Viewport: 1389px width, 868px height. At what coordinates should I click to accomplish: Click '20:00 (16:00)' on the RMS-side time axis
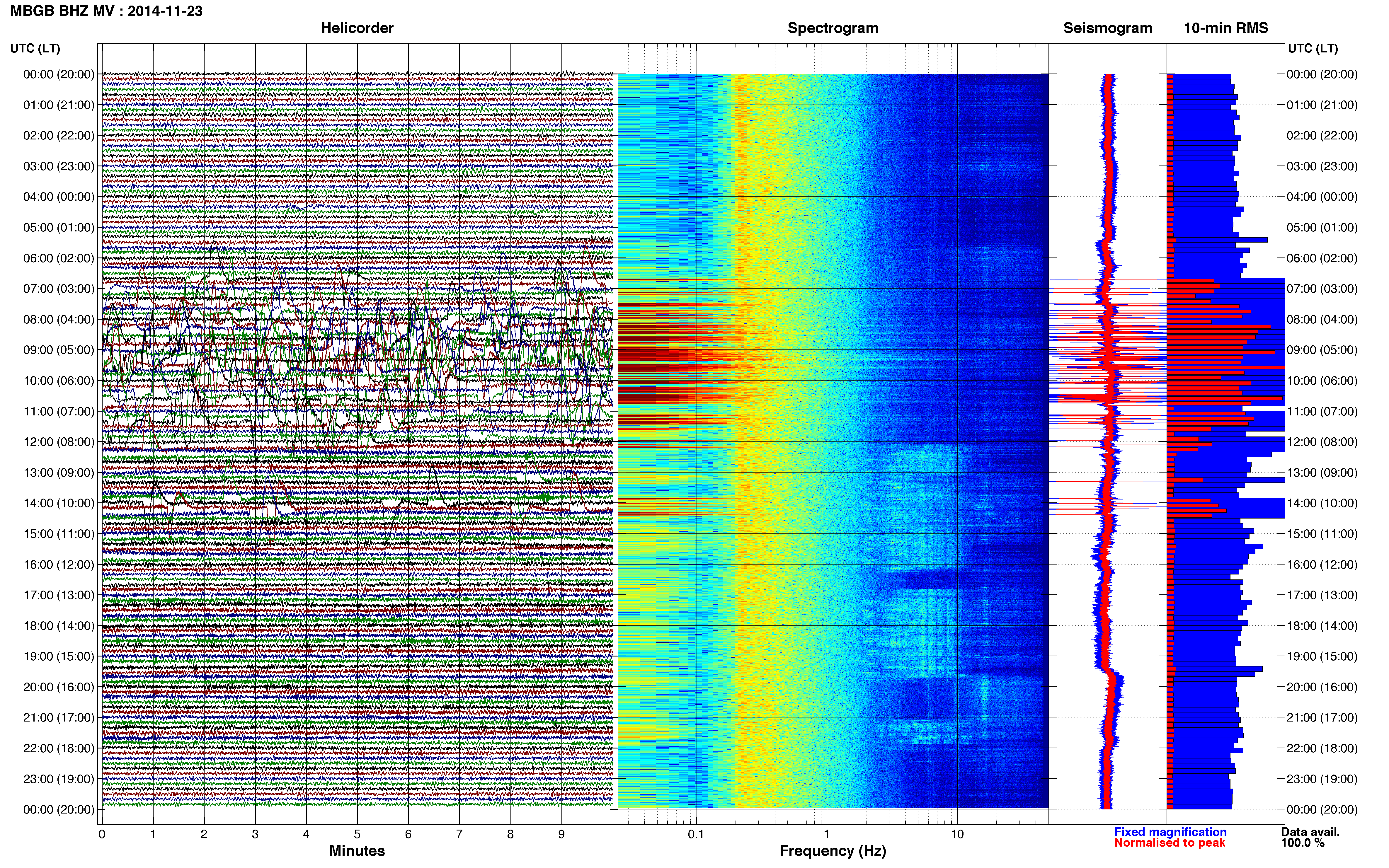1322,687
